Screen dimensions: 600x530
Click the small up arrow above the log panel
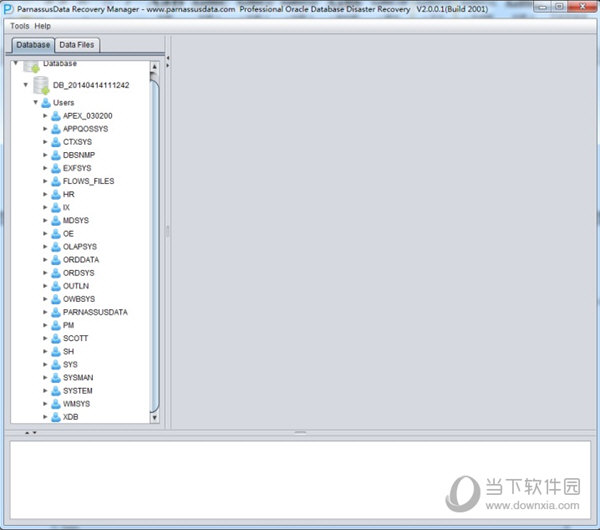pyautogui.click(x=27, y=433)
